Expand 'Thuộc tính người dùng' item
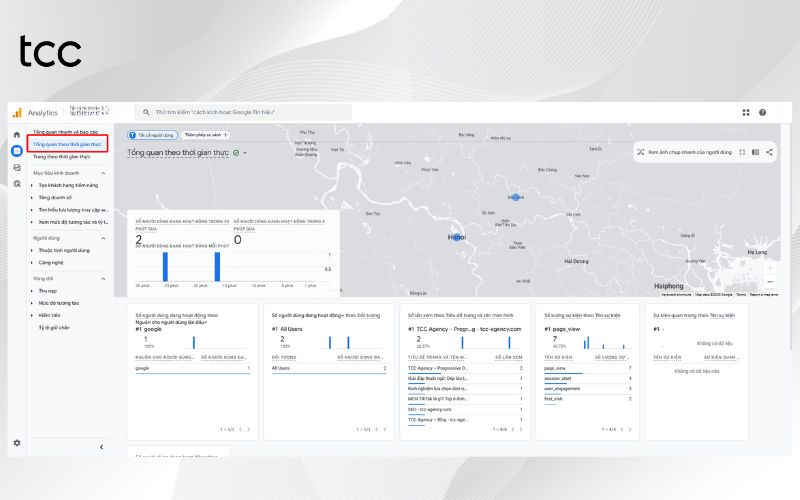This screenshot has width=800, height=500. point(32,251)
